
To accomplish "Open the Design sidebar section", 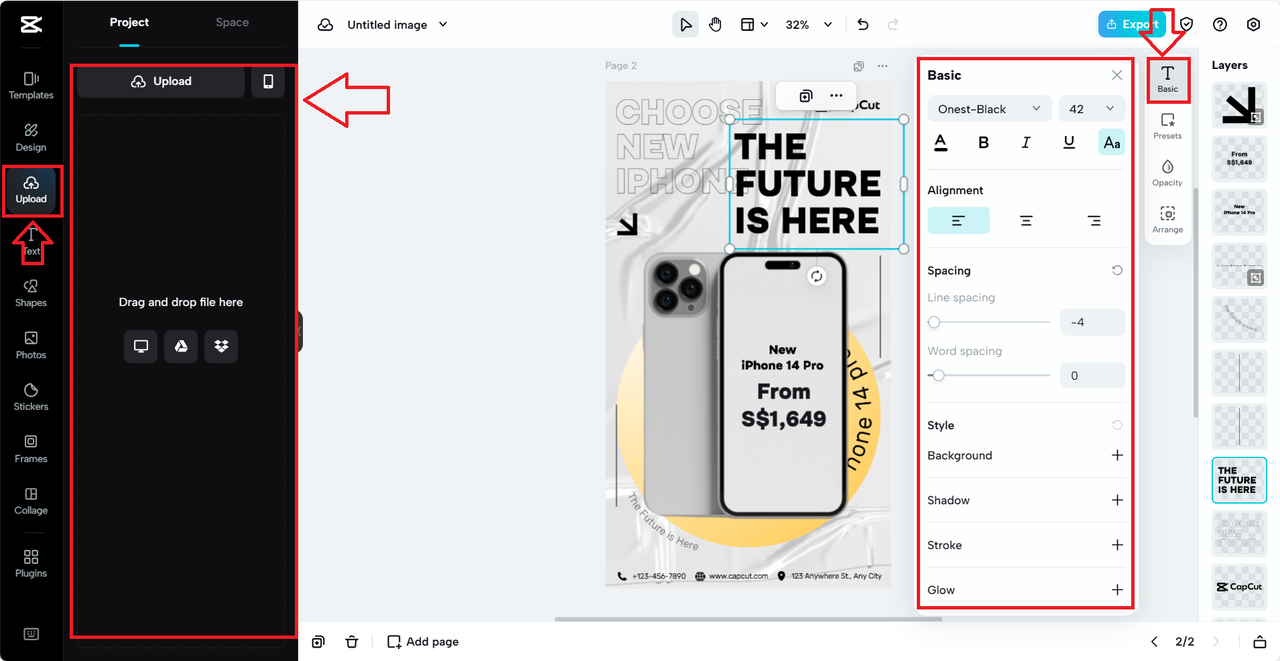I will (x=31, y=138).
